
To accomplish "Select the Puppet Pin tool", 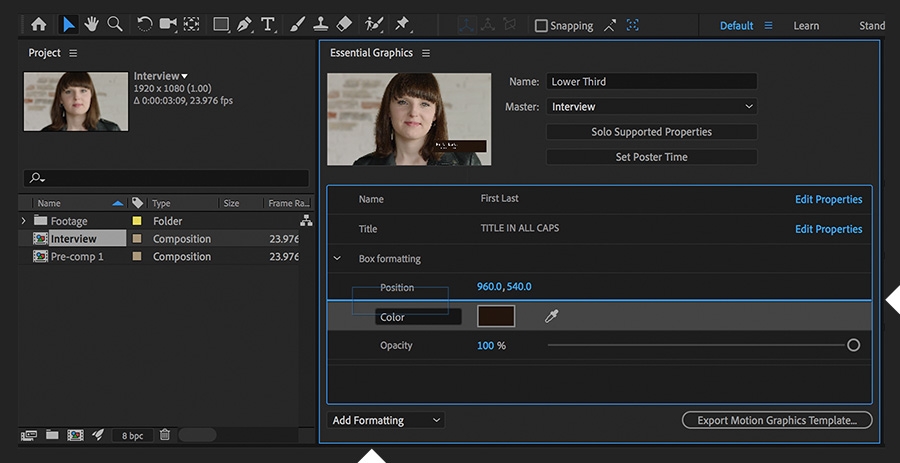I will pyautogui.click(x=402, y=24).
